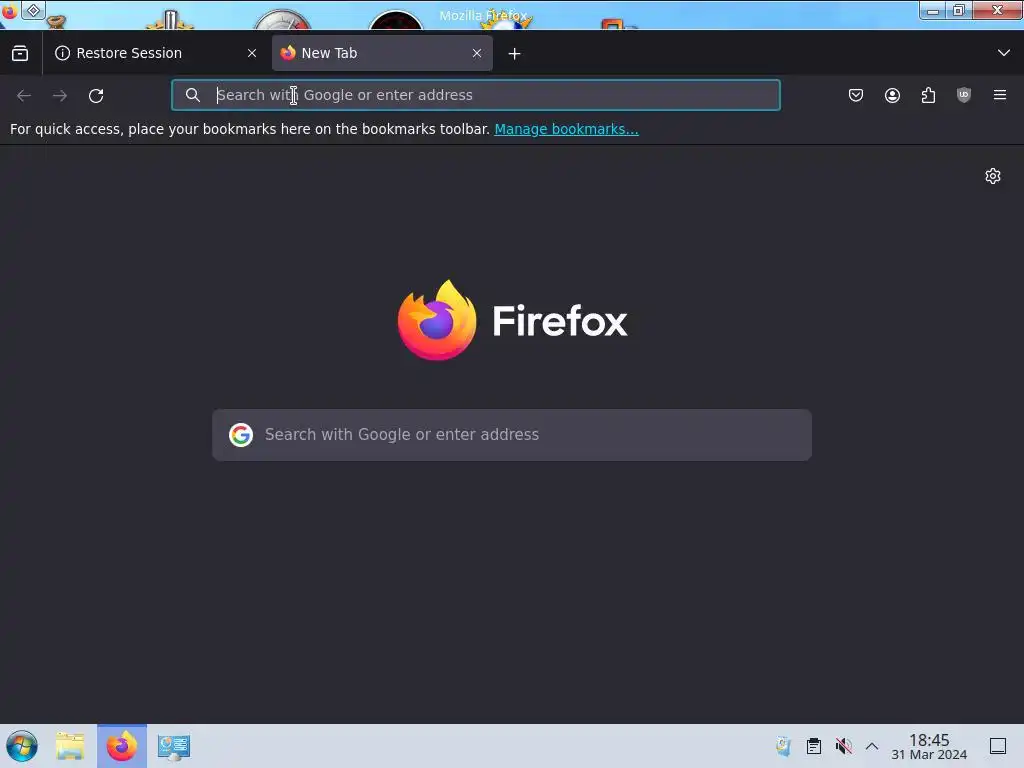Select the New Tab tab

(x=382, y=53)
